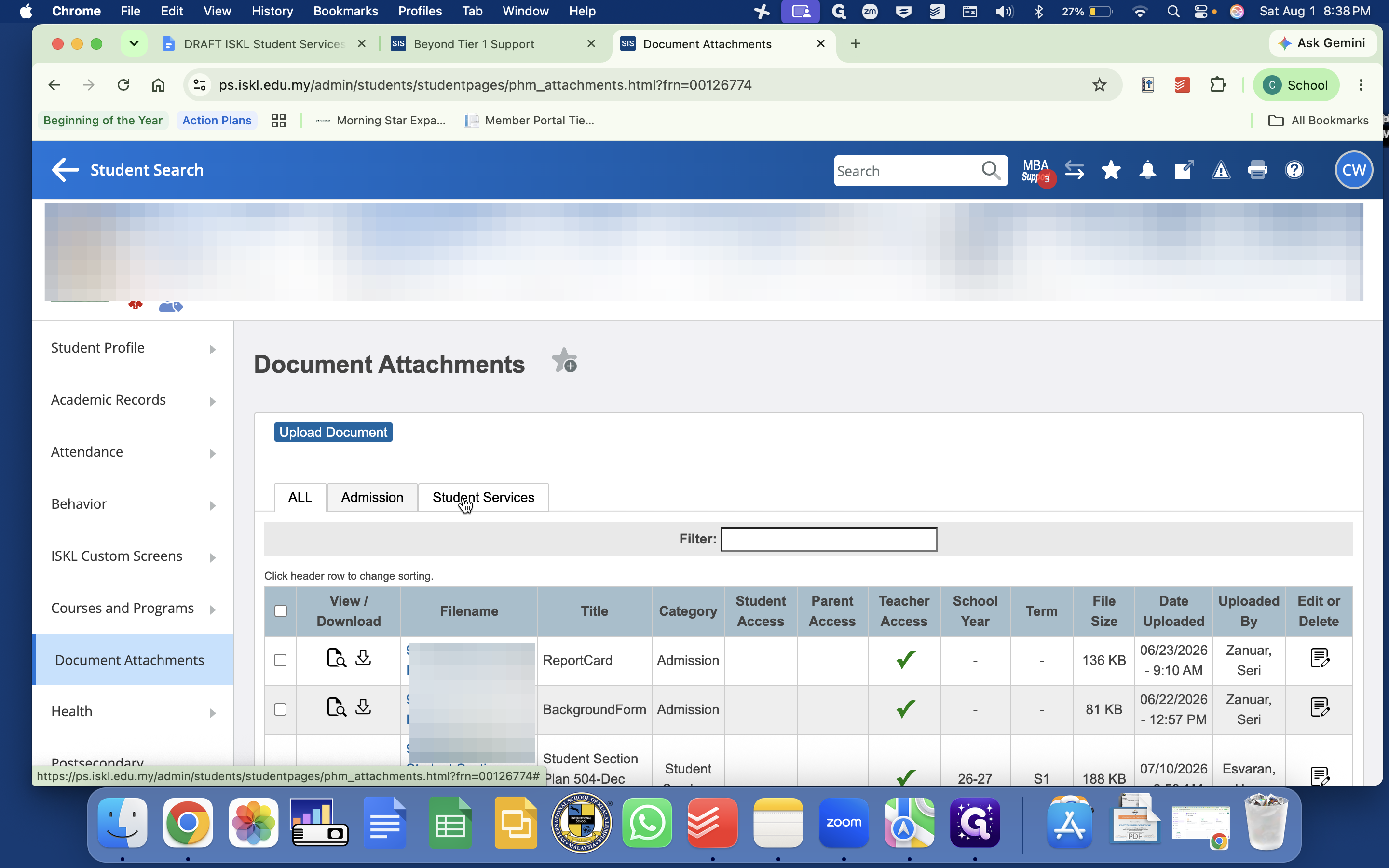The height and width of the screenshot is (868, 1389).
Task: Click the Ask Gemini button
Action: [1322, 43]
